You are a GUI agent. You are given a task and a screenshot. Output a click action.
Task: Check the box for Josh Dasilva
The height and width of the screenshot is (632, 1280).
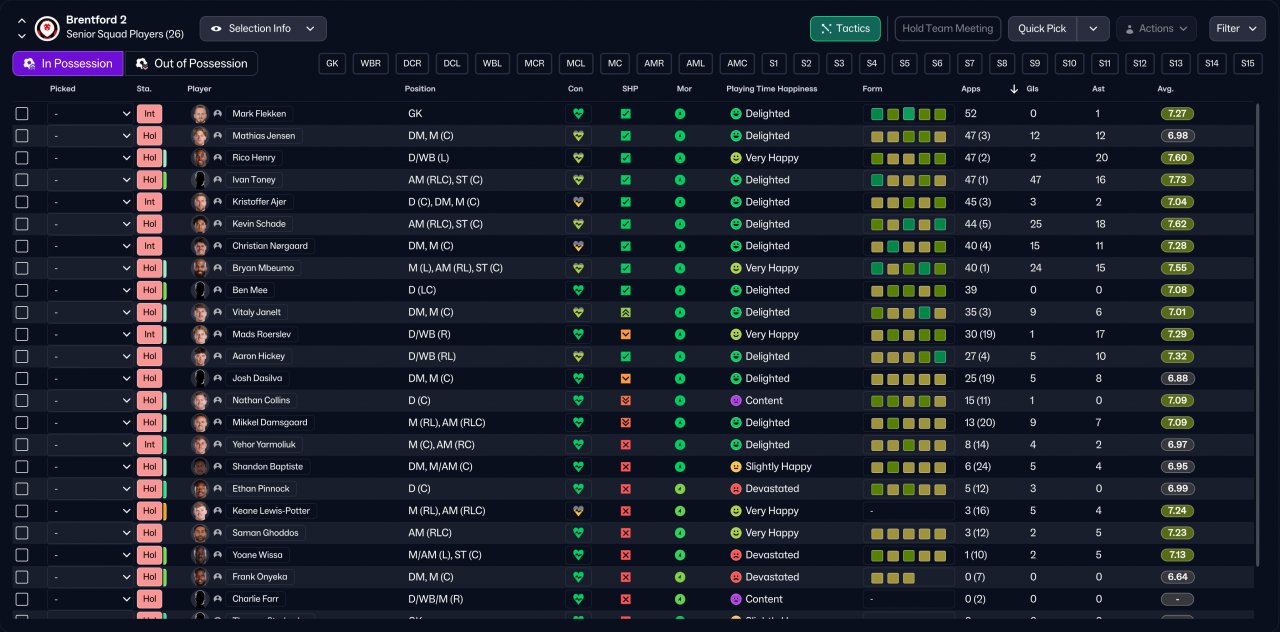pos(22,379)
